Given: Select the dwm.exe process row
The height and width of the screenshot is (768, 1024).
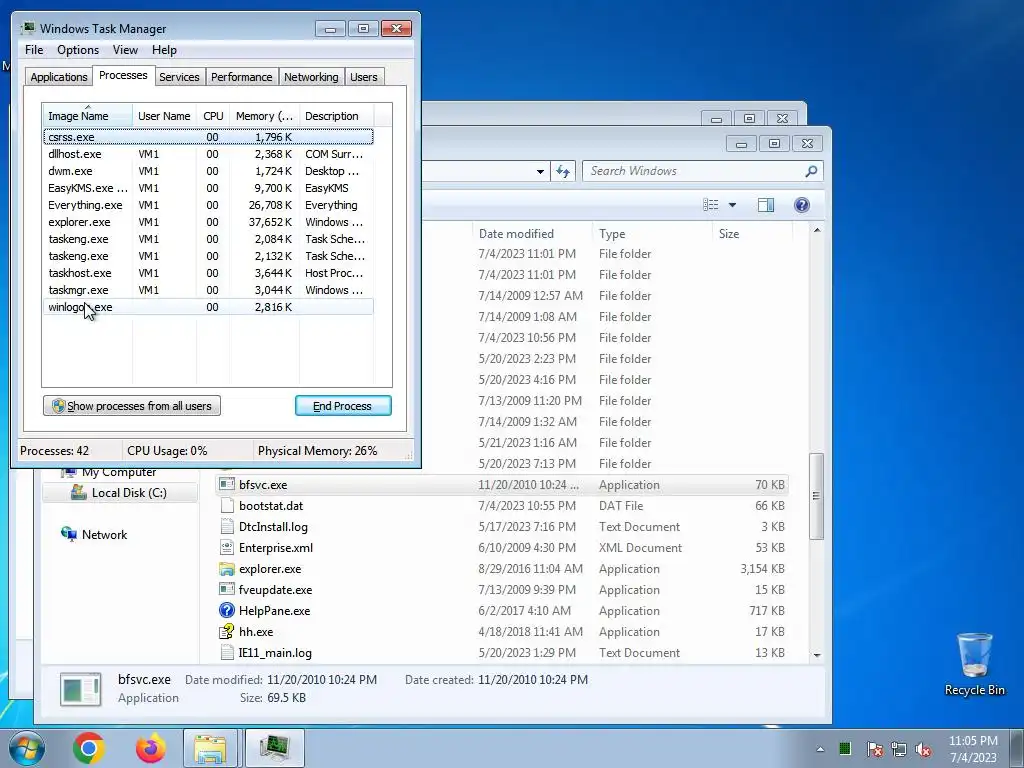Looking at the screenshot, I should (x=208, y=171).
